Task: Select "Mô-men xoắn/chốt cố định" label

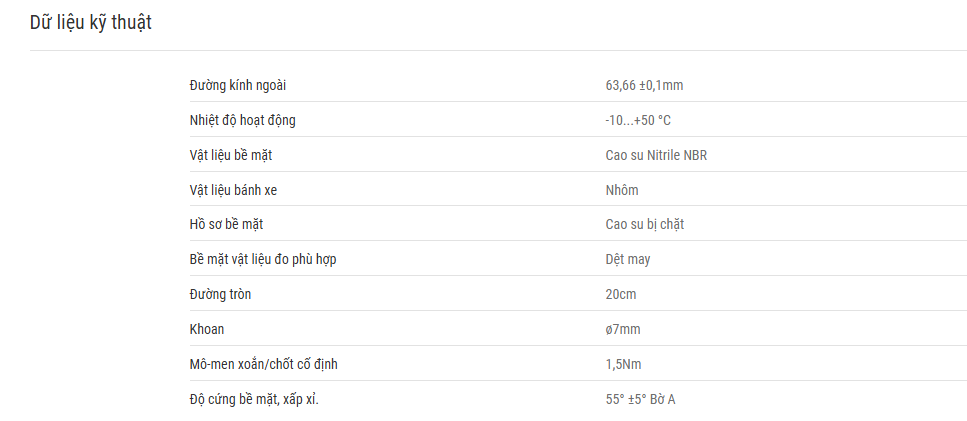Action: pos(263,364)
